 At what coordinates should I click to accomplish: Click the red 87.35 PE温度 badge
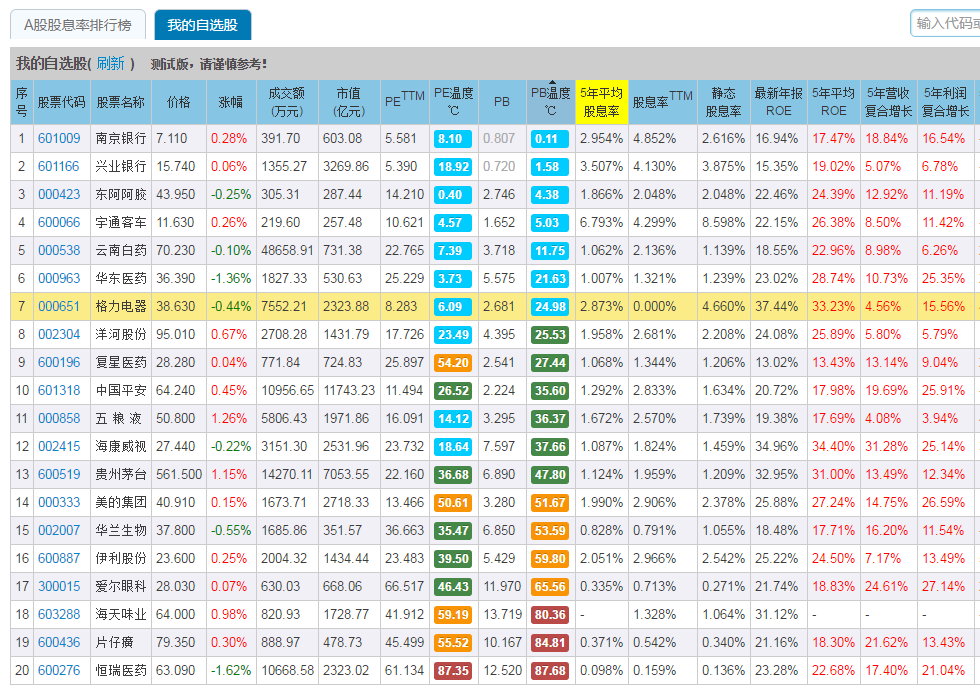[x=453, y=671]
